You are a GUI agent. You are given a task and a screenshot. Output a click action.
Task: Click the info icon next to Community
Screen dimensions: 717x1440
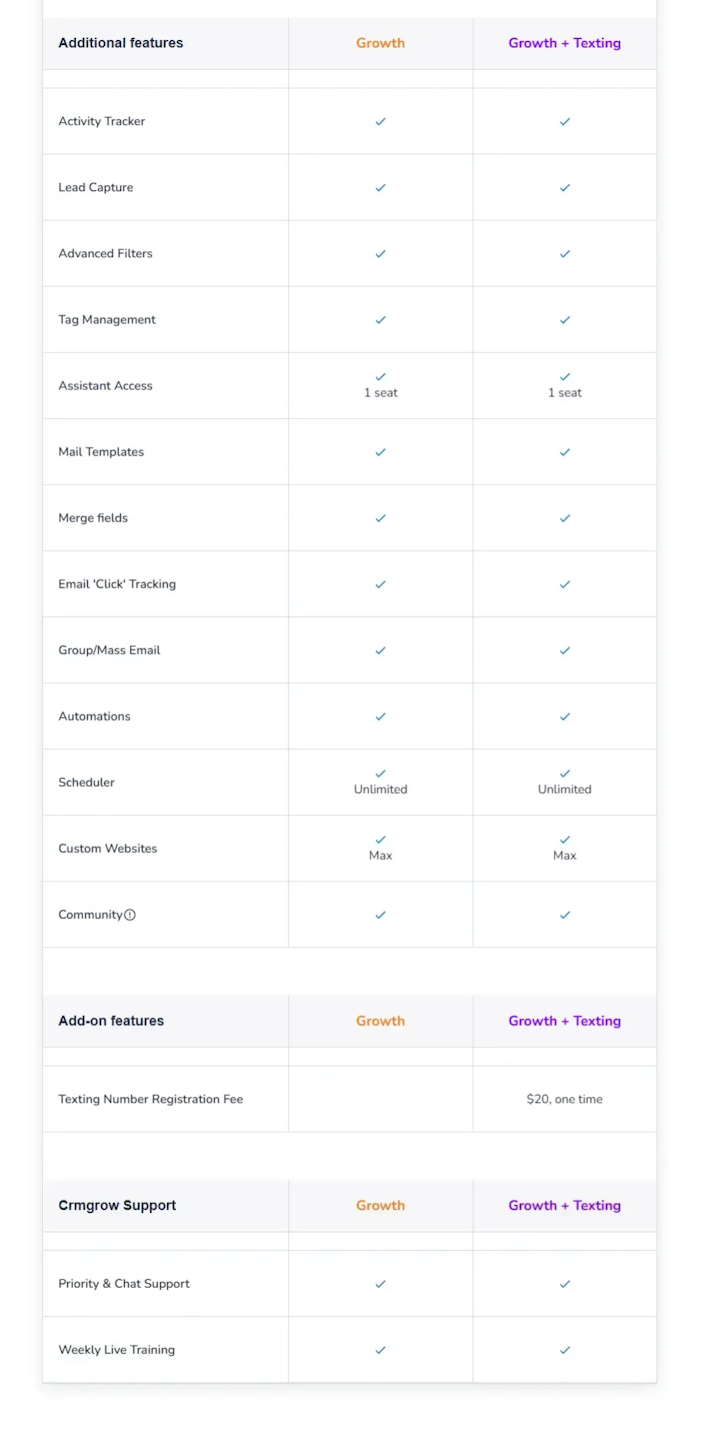coord(130,915)
